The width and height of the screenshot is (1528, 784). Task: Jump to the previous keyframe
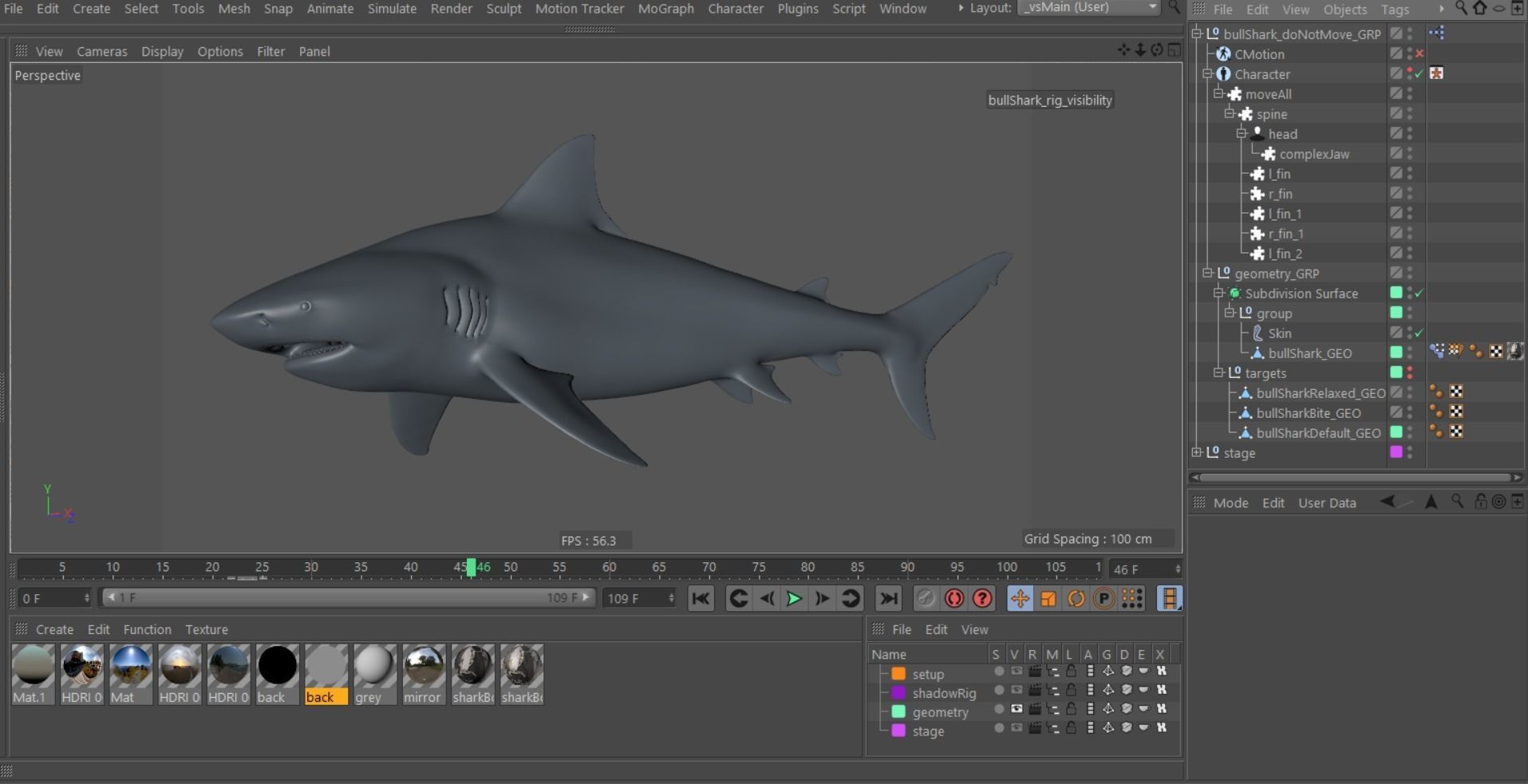(739, 598)
